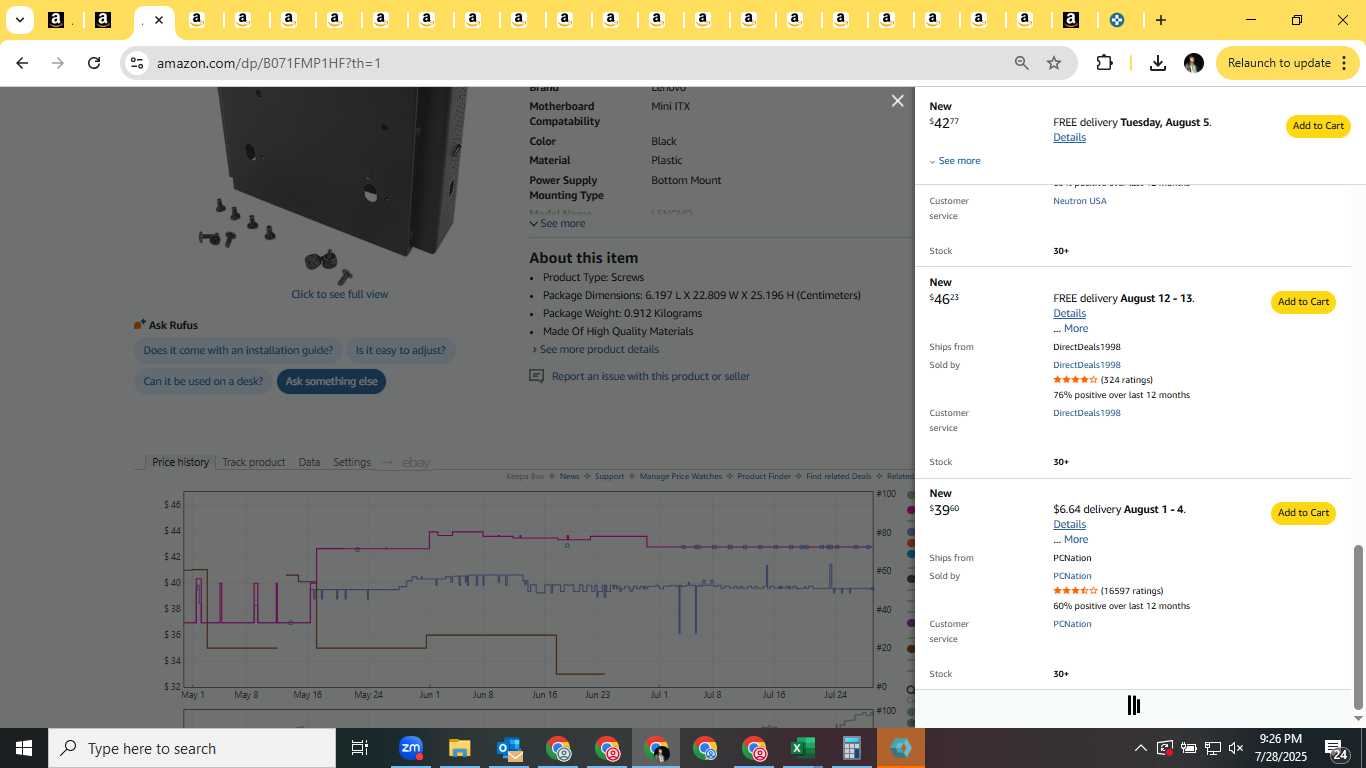
Task: Expand See more product specifications
Action: click(x=557, y=223)
